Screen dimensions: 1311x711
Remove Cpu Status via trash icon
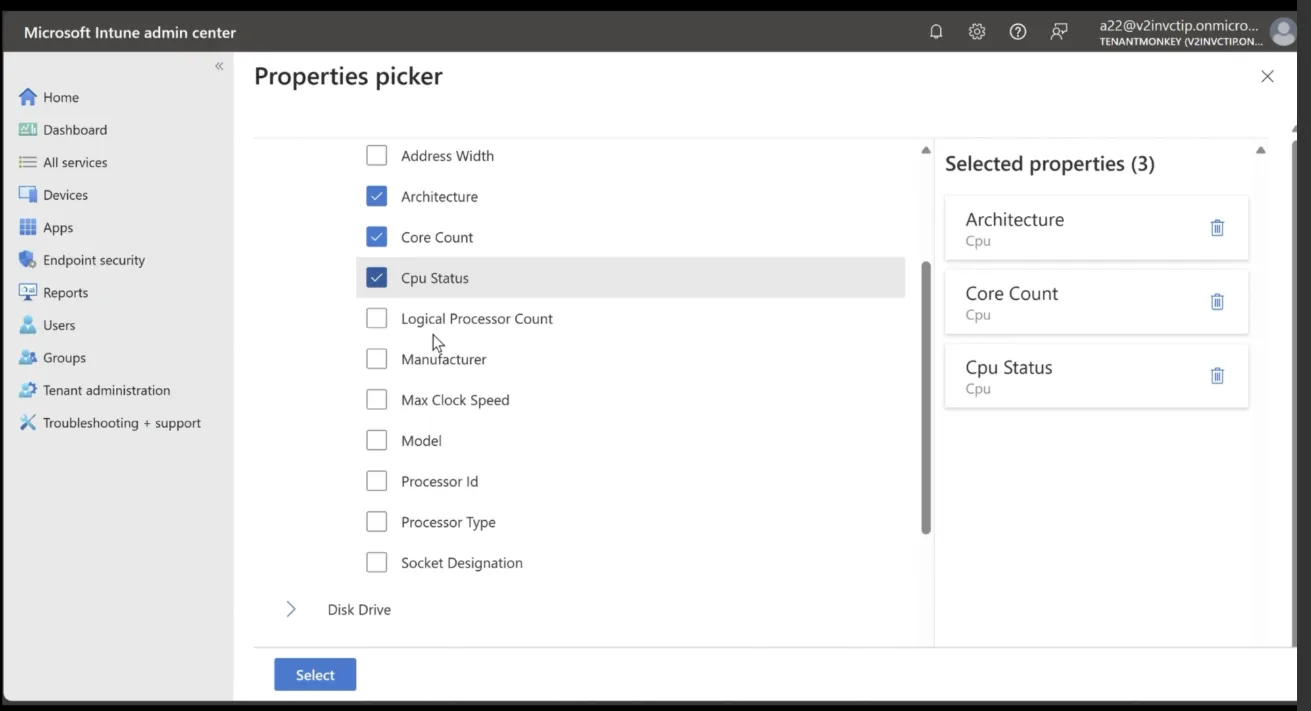1217,376
